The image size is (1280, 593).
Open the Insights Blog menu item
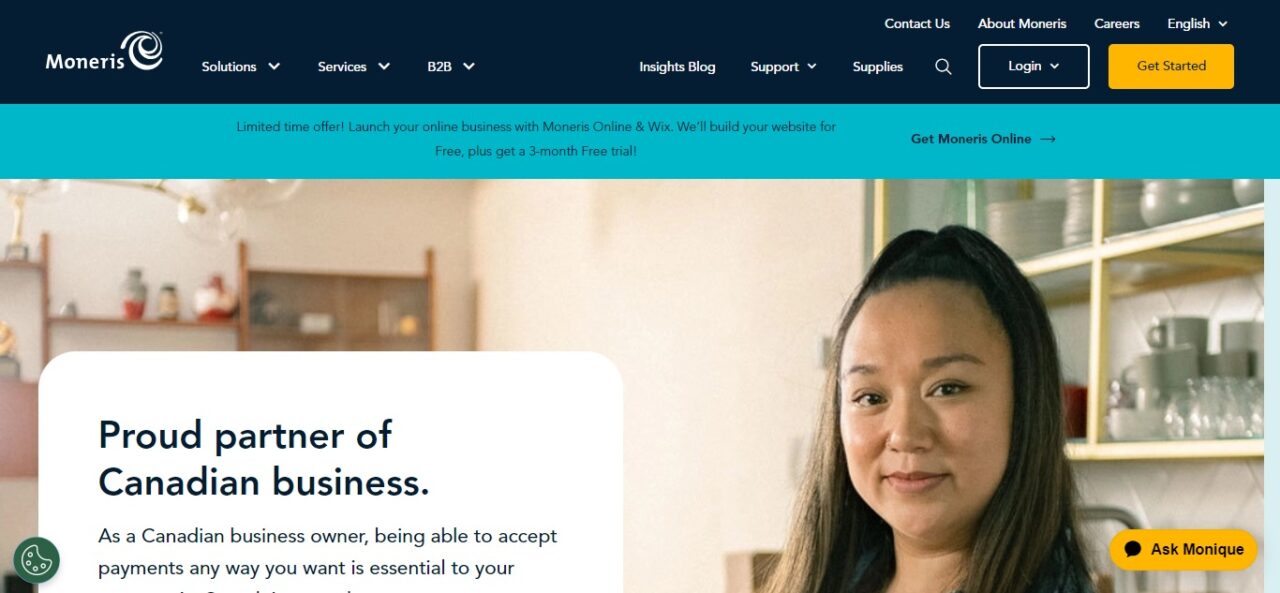[x=677, y=67]
